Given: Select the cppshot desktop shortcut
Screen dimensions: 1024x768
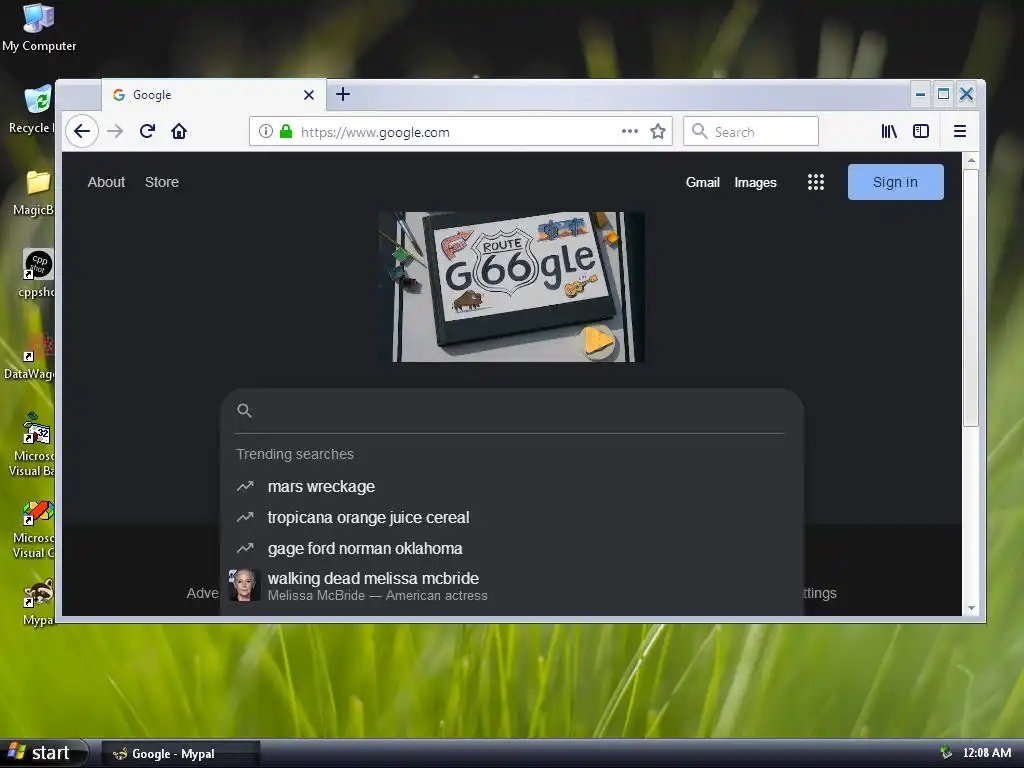Looking at the screenshot, I should [36, 274].
